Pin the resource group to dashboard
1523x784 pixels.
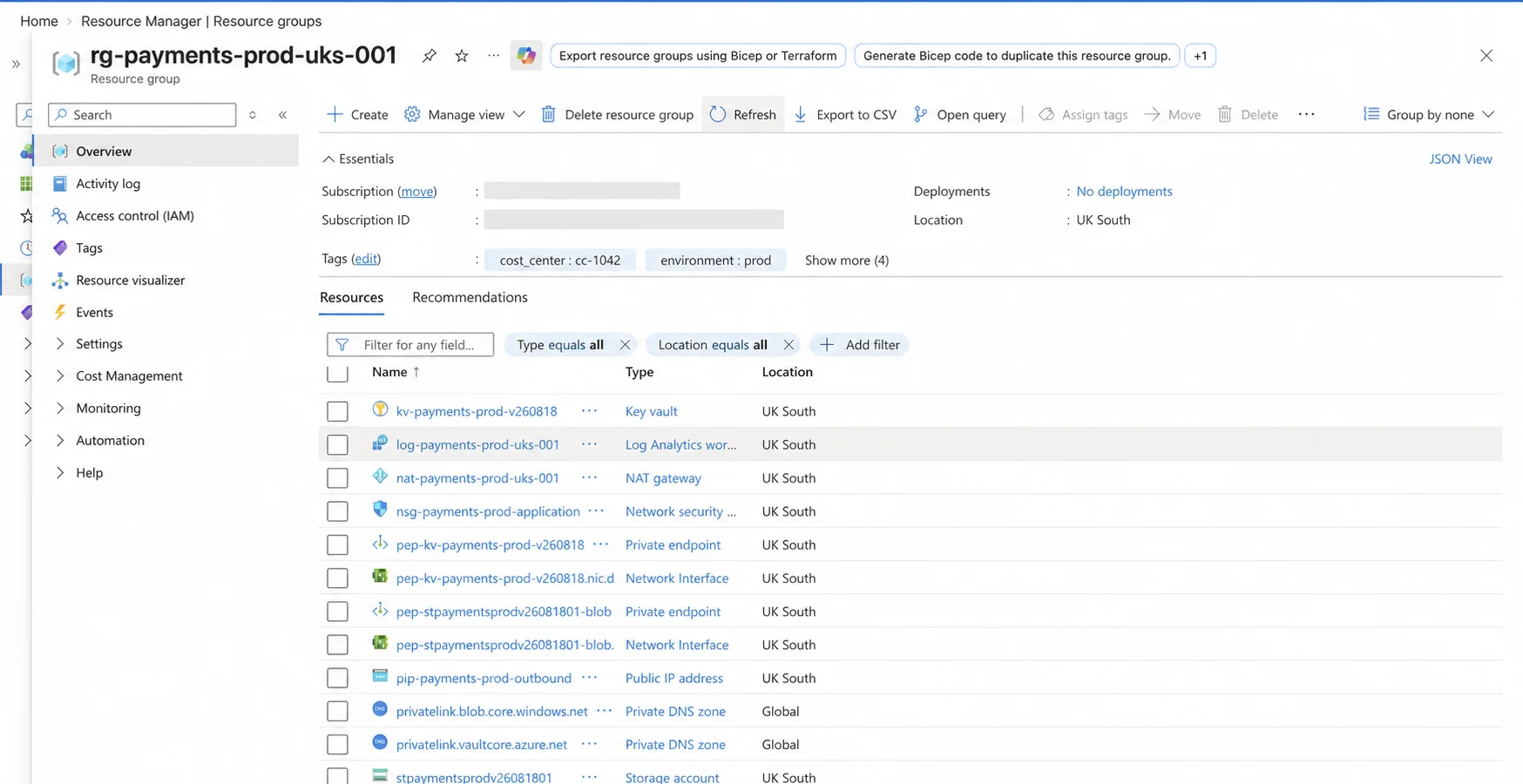tap(429, 56)
